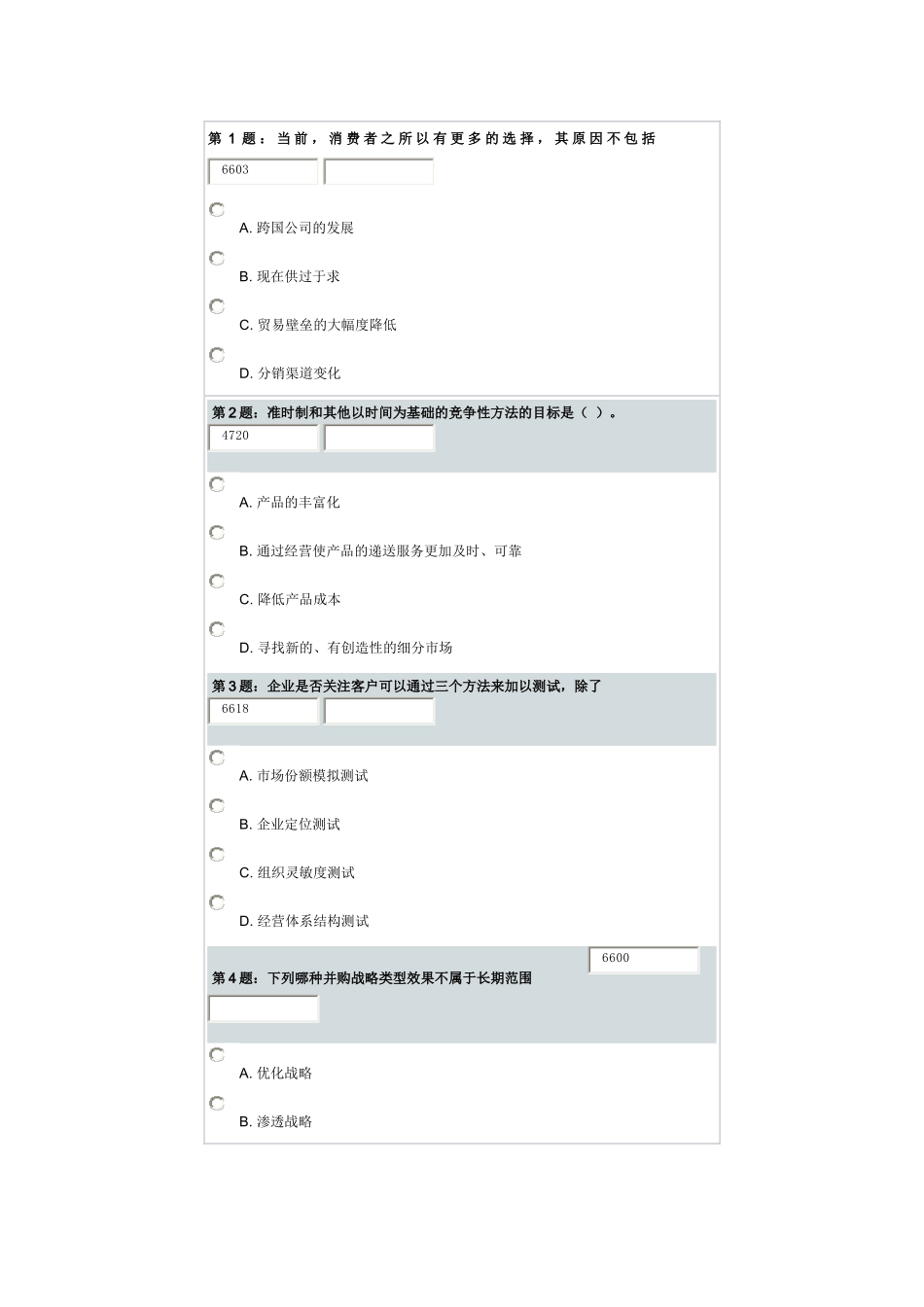Viewport: 924px width, 1307px height.
Task: Select option C 组织灵敏度测试
Action: click(x=217, y=855)
